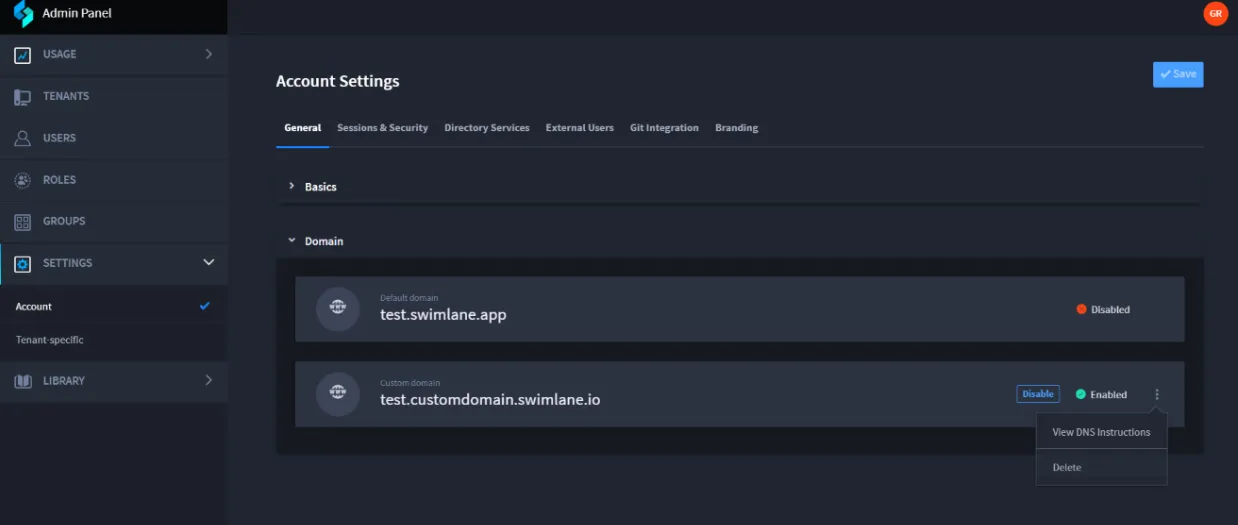
Task: Click the Library book icon
Action: coord(22,381)
